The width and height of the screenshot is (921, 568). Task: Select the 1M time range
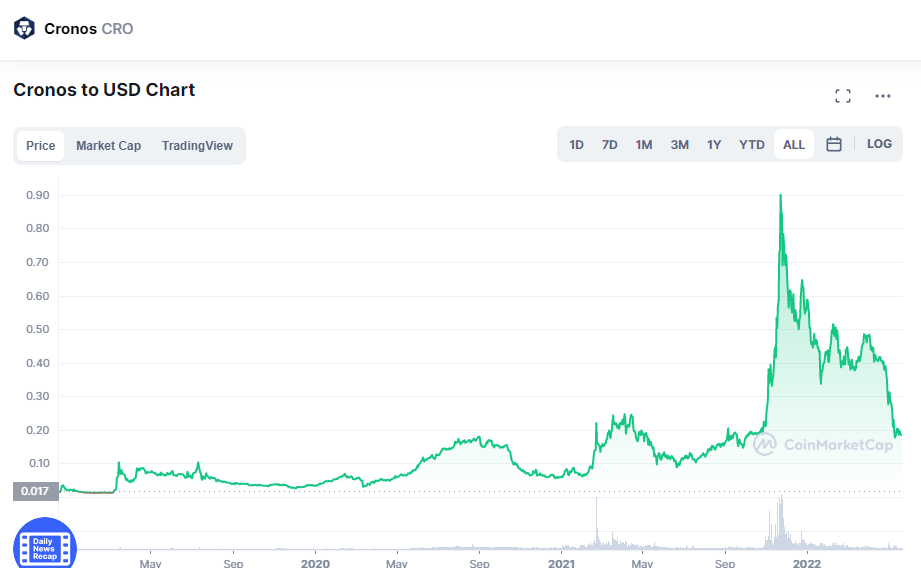643,144
